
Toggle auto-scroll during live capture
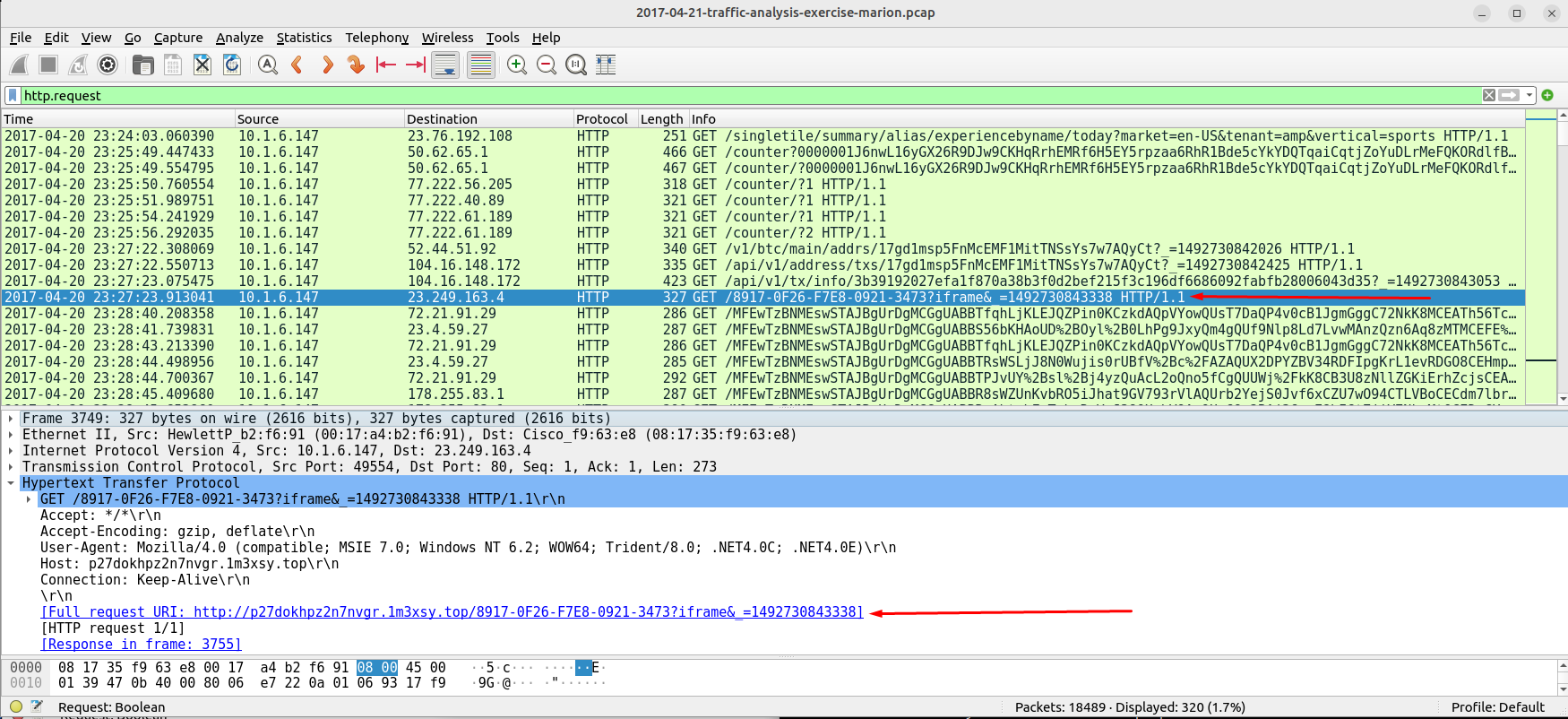[445, 65]
